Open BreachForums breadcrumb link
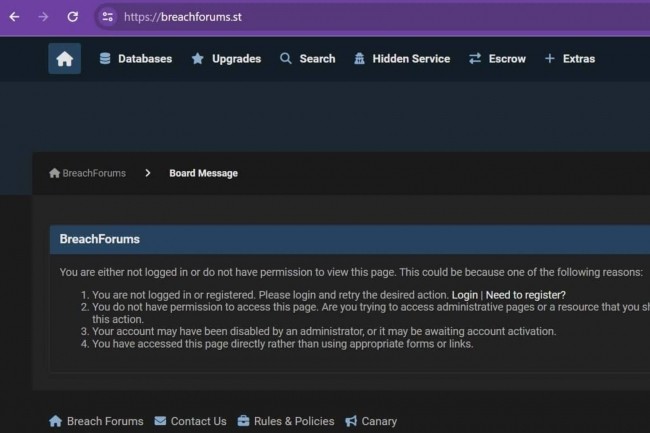Screen dimensions: 650x433 pos(94,173)
